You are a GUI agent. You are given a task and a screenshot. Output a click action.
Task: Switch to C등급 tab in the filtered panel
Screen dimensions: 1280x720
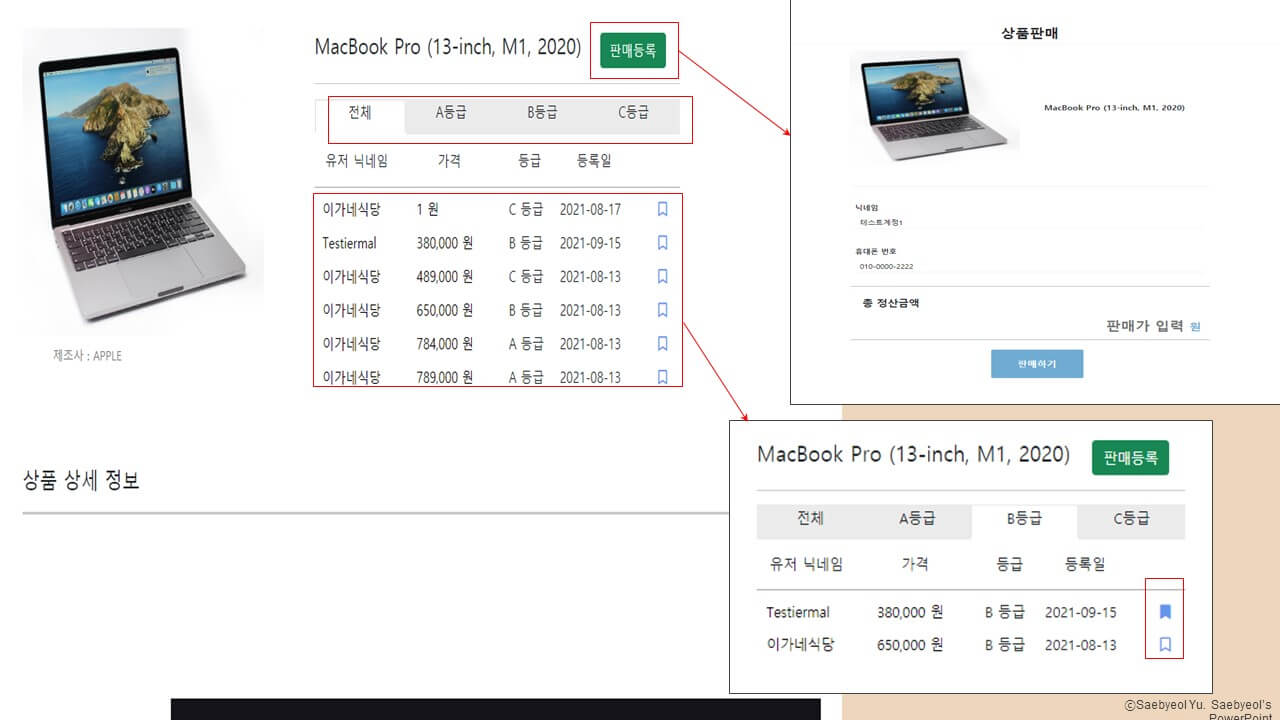pos(1131,519)
